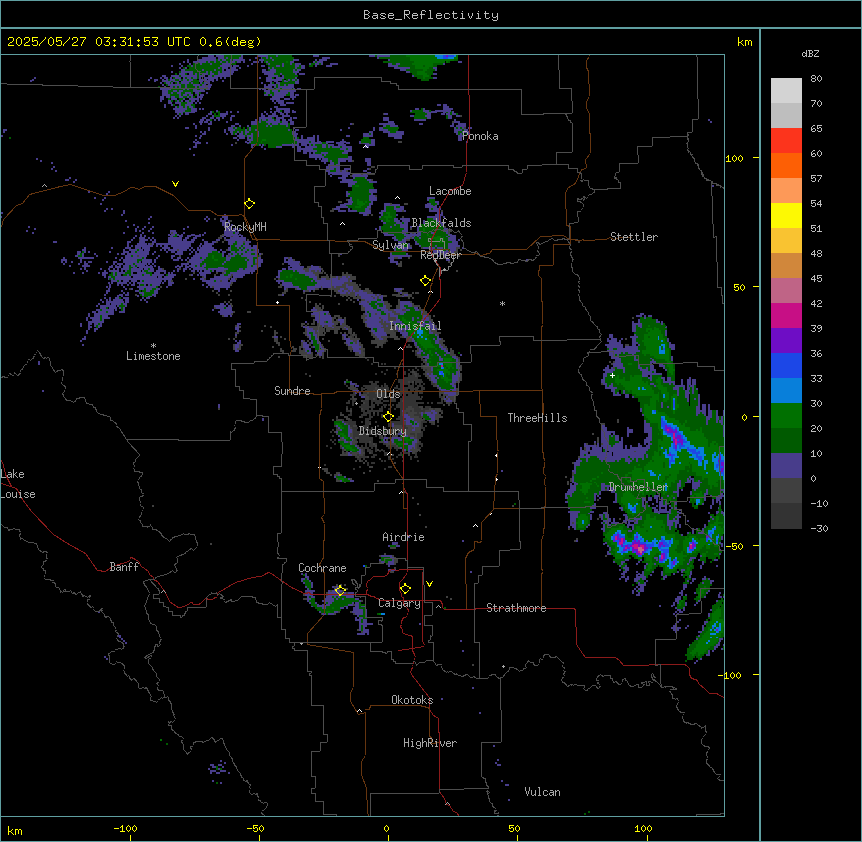Screen dimensions: 862x842
Task: Click the yellow V marker northeast of Calgary
Action: pos(429,584)
